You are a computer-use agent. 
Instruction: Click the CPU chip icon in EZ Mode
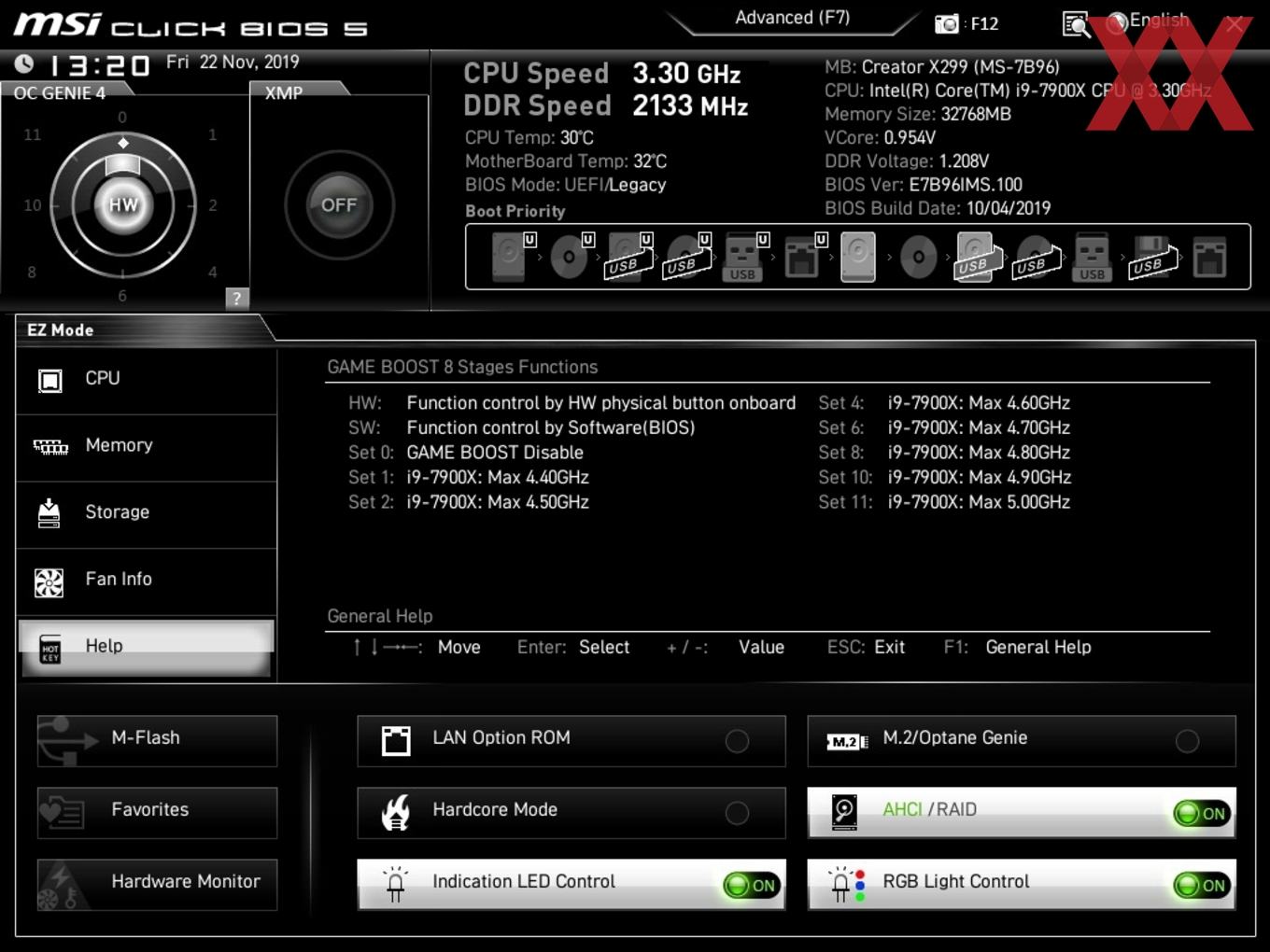(x=49, y=380)
